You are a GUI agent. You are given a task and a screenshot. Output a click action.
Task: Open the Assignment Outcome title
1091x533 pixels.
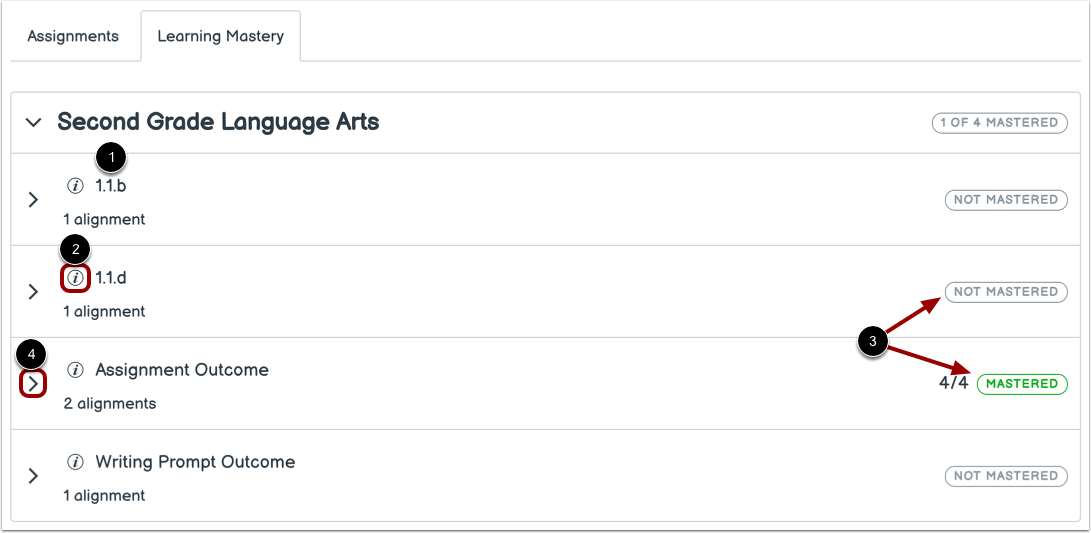tap(182, 370)
